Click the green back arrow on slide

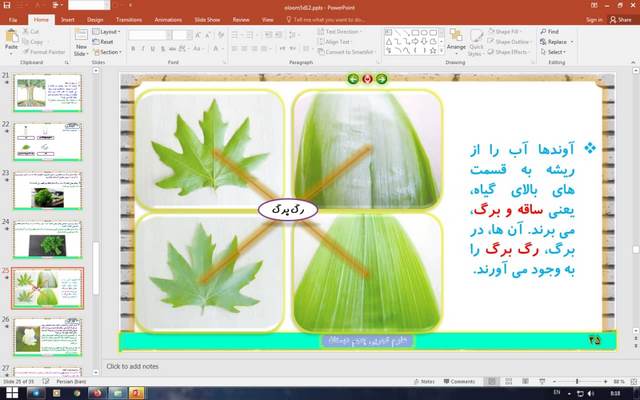353,79
